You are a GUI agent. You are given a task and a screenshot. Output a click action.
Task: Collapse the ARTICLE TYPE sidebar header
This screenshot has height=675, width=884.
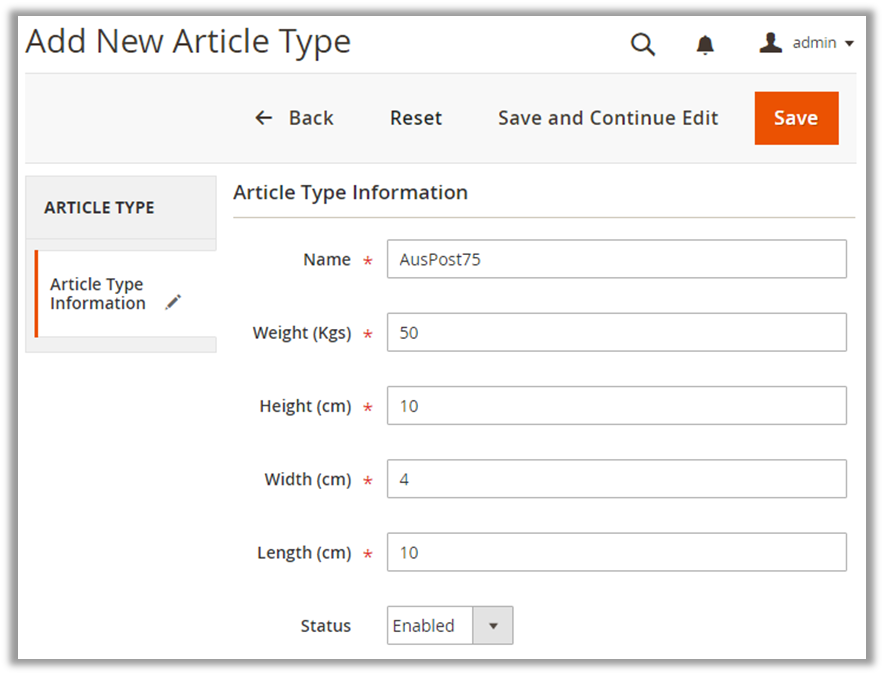click(x=120, y=208)
